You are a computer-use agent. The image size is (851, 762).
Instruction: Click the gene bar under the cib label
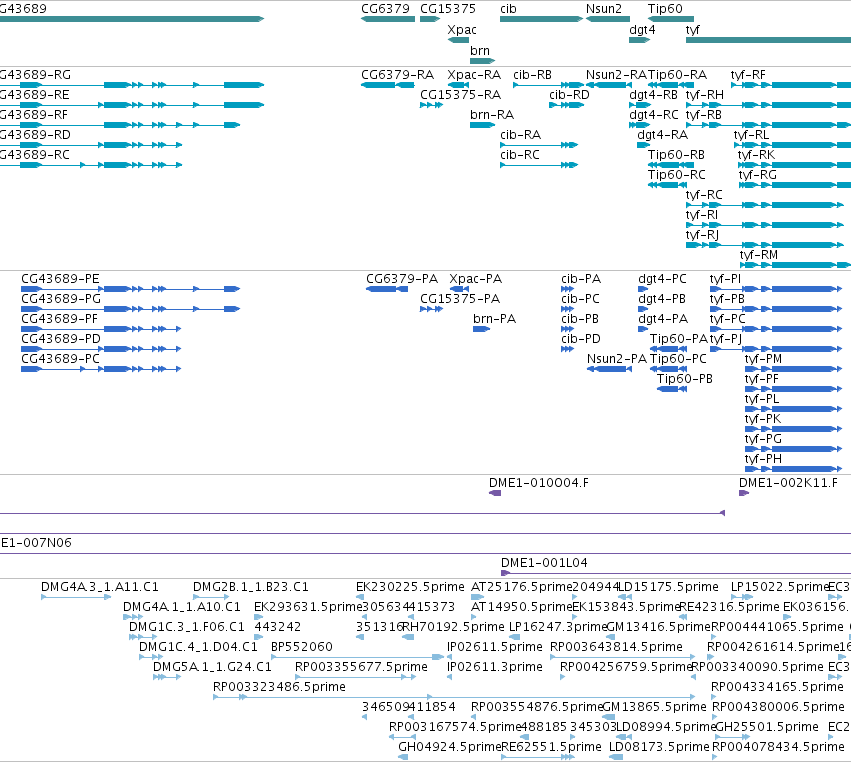click(542, 19)
